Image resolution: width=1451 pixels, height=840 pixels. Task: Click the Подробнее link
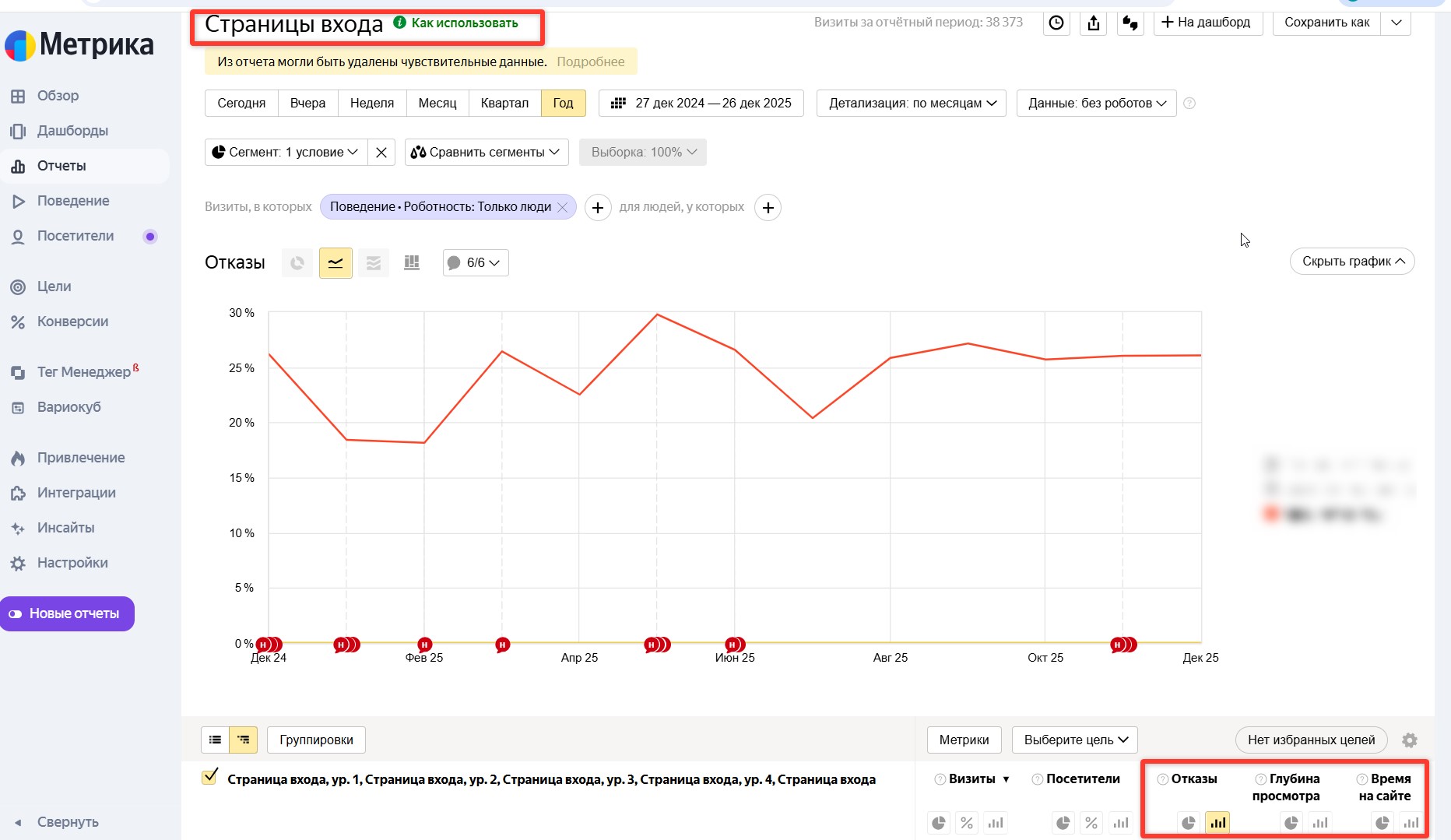pyautogui.click(x=590, y=62)
